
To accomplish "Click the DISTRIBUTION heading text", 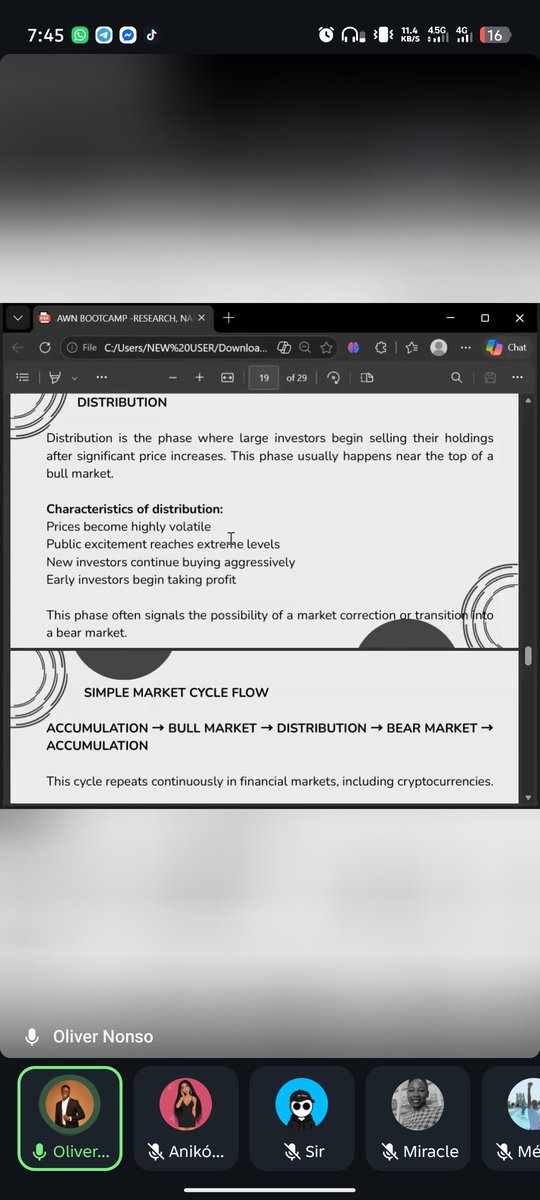I will (x=122, y=402).
